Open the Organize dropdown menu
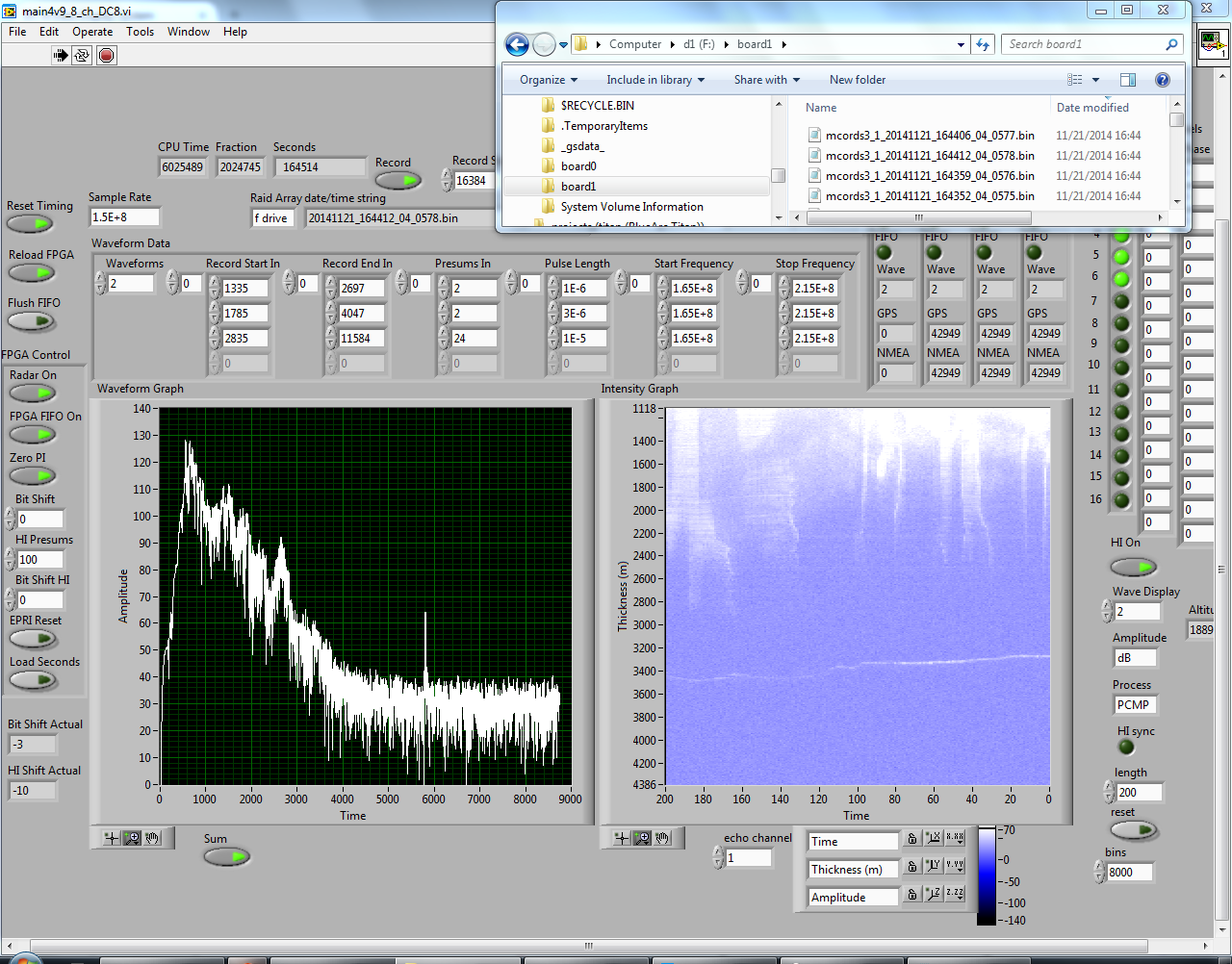1232x964 pixels. (x=548, y=80)
